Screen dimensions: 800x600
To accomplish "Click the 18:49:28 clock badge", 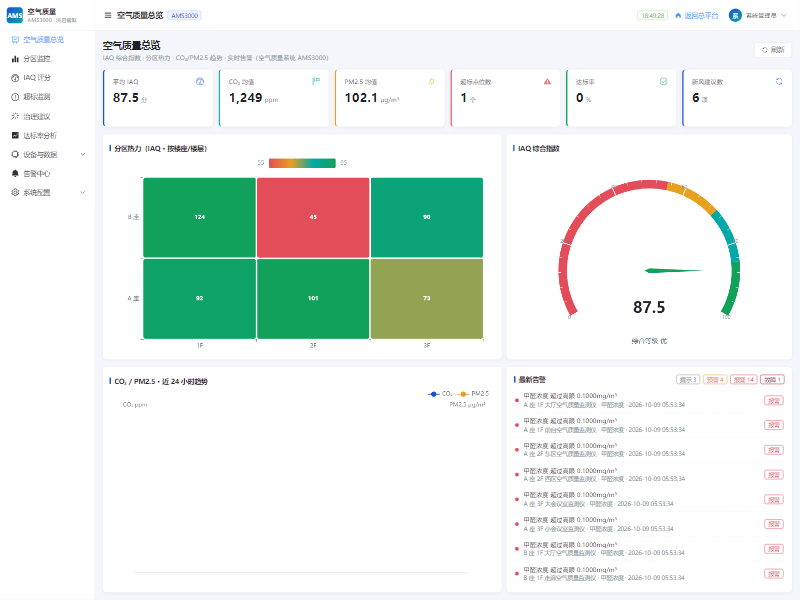I will point(653,16).
